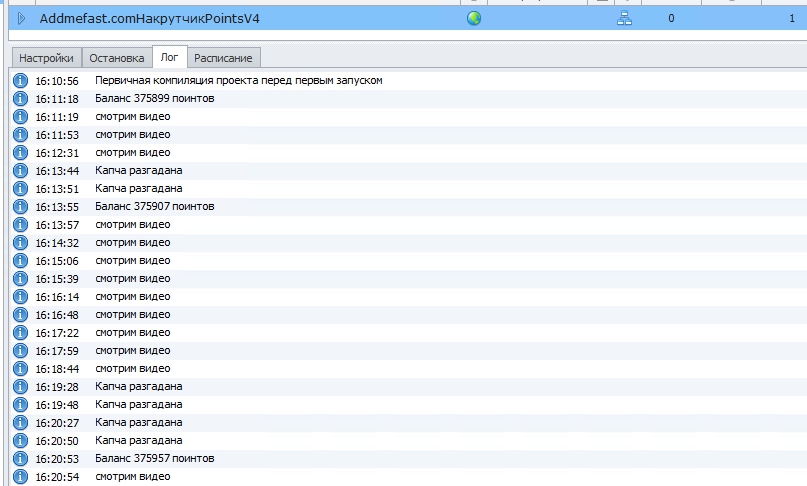Click info icon for 16:18:44 log entry
The height and width of the screenshot is (486, 807).
click(x=20, y=369)
